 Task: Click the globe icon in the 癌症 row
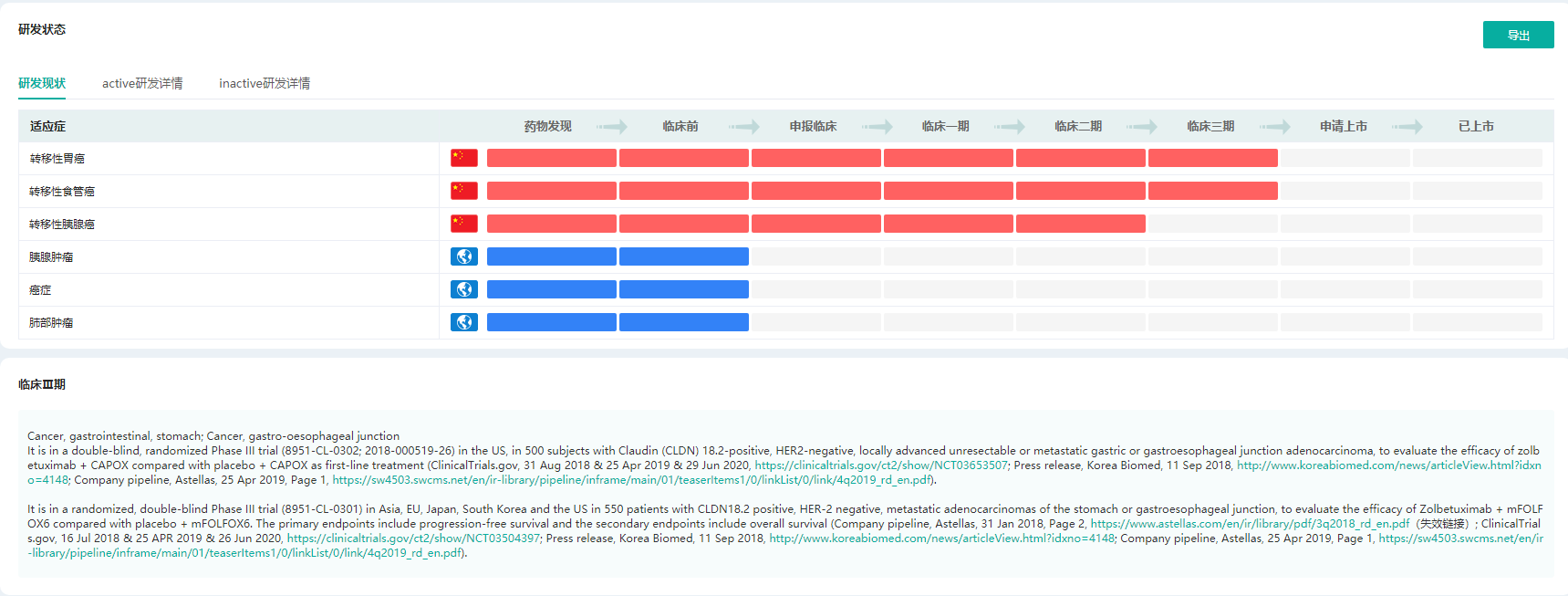(x=463, y=289)
